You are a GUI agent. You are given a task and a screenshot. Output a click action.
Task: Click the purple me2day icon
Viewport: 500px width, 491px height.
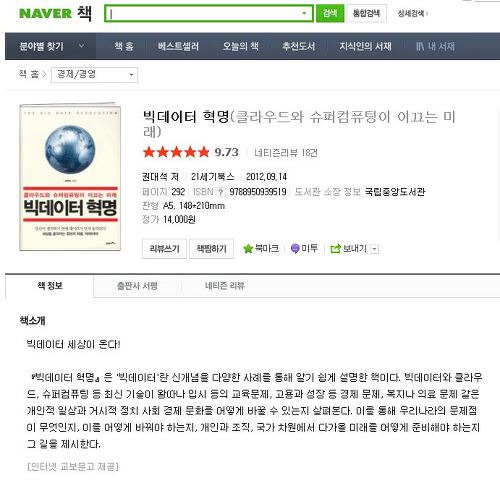click(295, 249)
